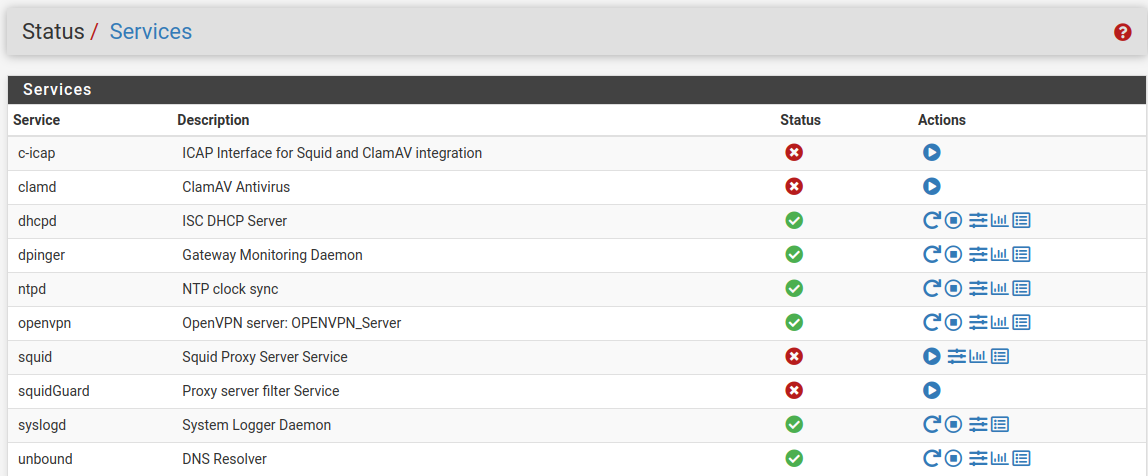Restart the syslogd logger daemon
Viewport: 1148px width, 476px height.
tap(931, 425)
